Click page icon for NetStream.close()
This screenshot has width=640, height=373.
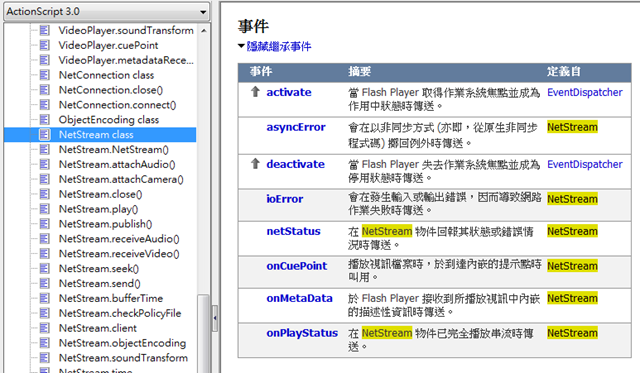point(44,194)
